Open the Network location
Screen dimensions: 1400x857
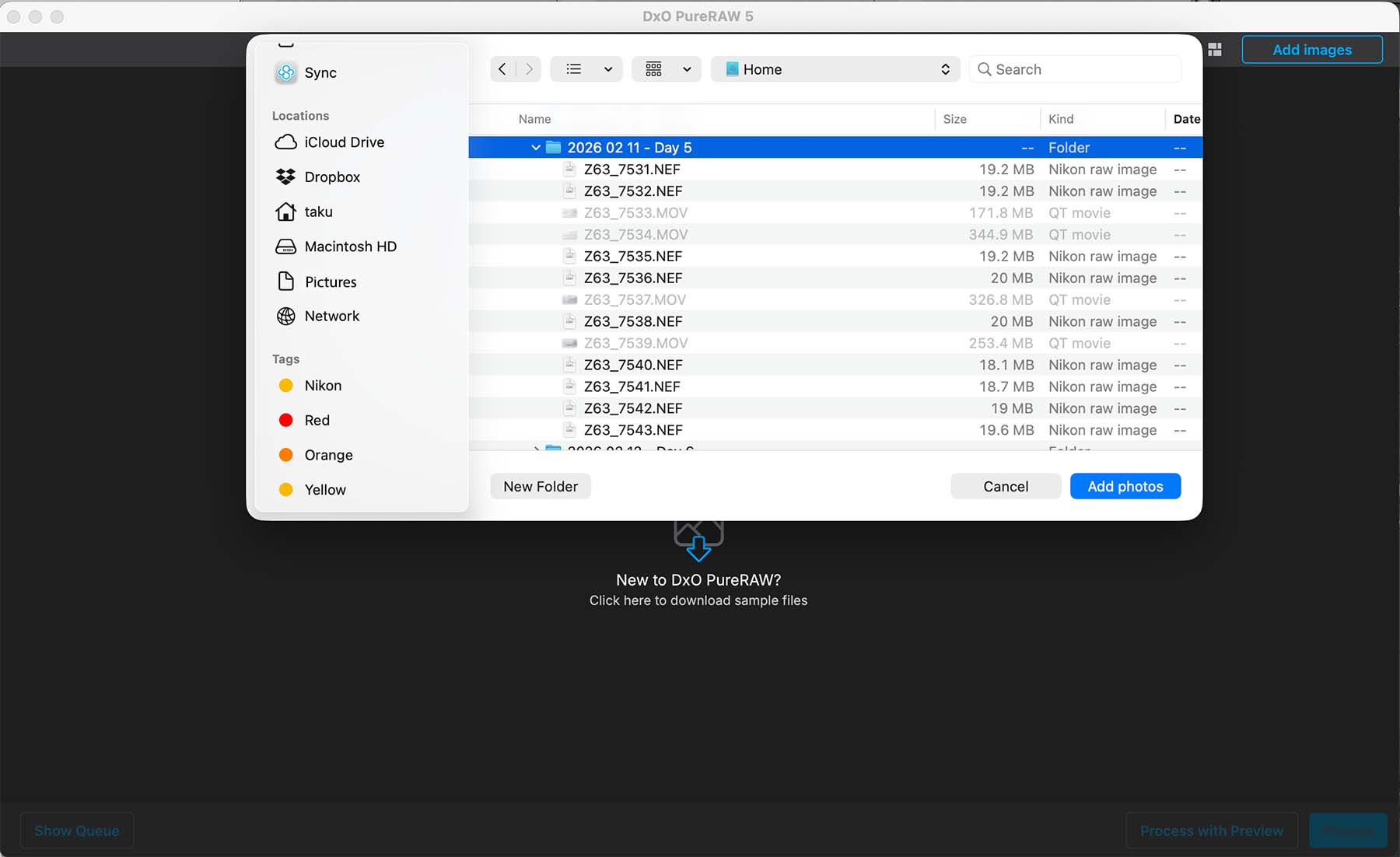click(x=331, y=316)
